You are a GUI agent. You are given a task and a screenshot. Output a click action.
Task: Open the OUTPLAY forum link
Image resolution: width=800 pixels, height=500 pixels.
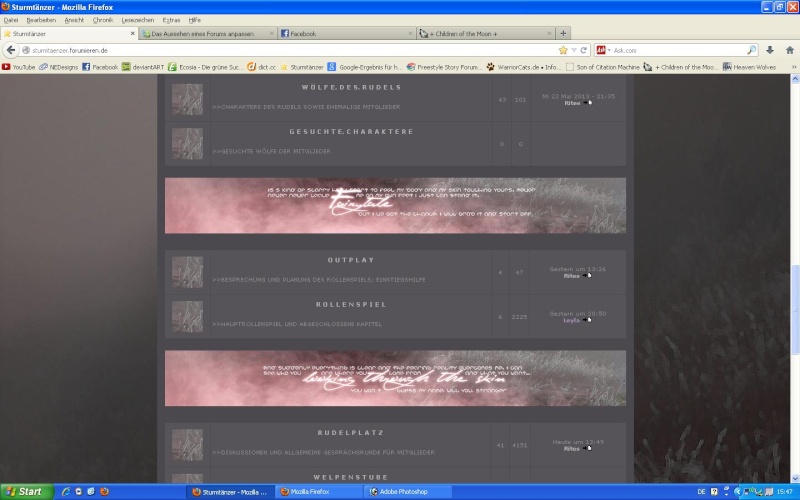click(352, 260)
